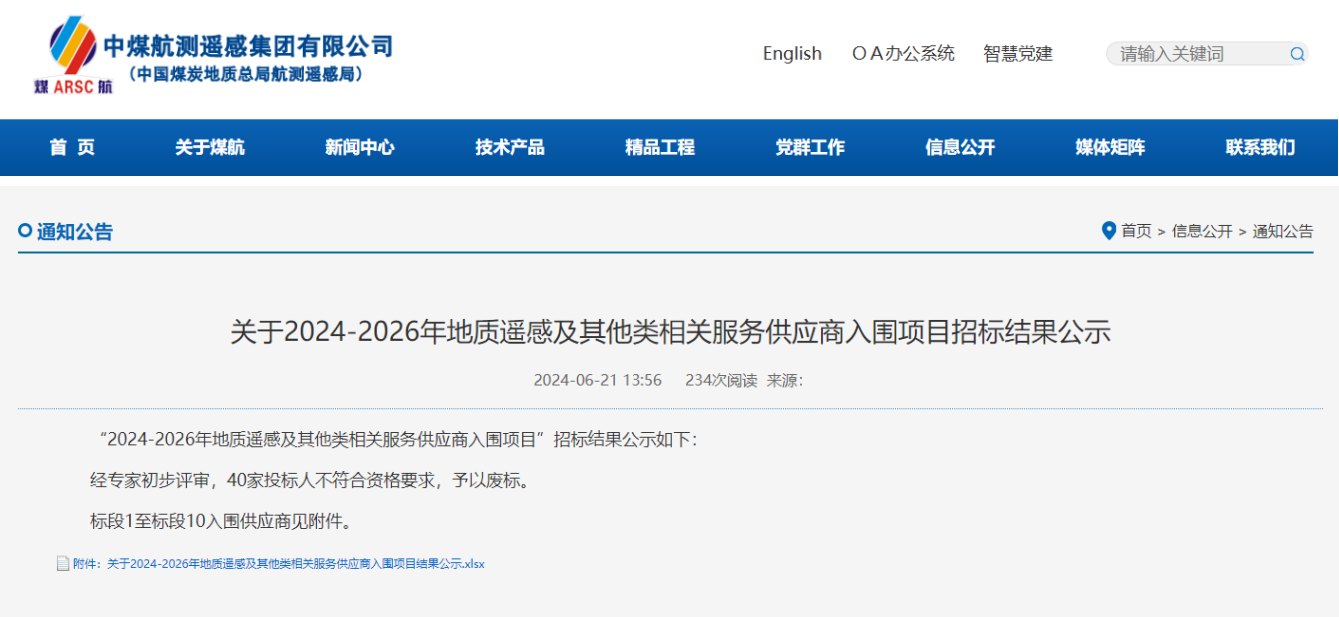Click the company name 中煤航测遥感集团有限公司
The image size is (1339, 617).
pos(248,46)
